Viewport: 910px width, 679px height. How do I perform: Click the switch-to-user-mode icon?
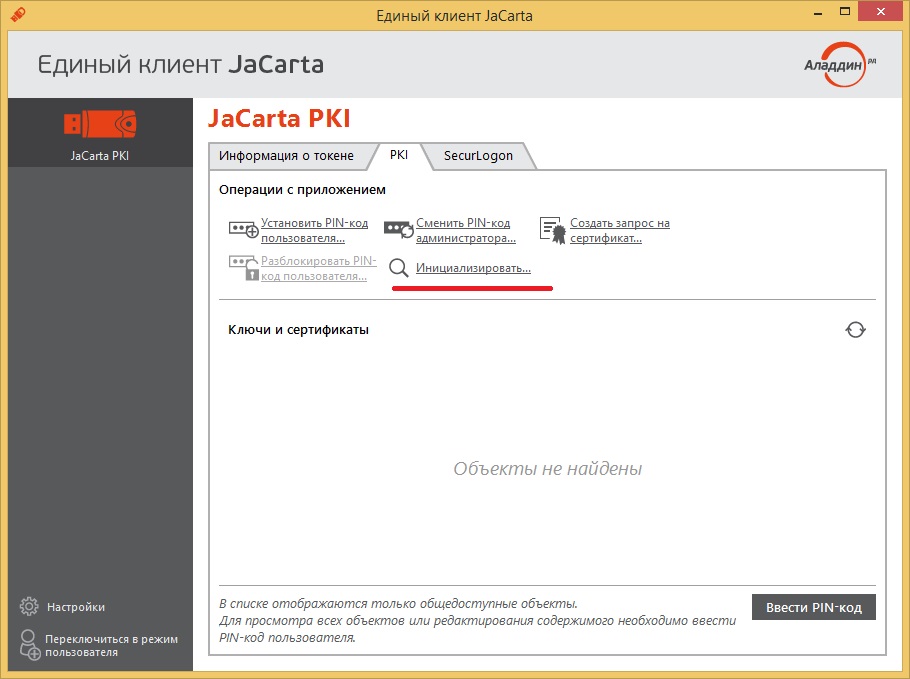[29, 645]
